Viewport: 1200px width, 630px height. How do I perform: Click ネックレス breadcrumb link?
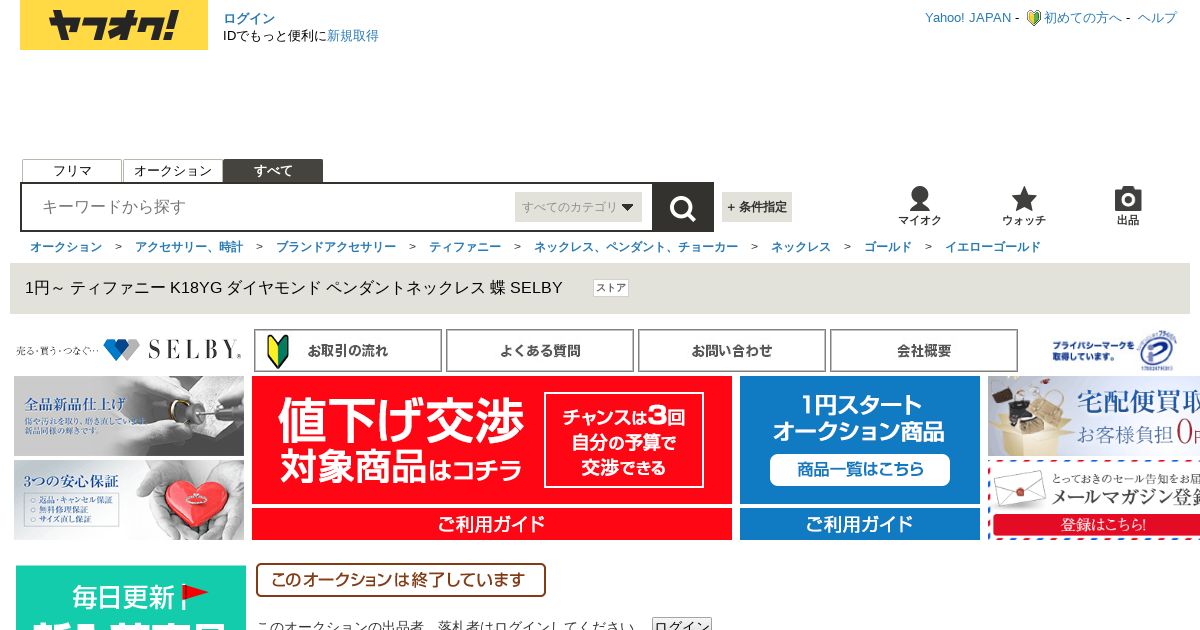pos(801,247)
